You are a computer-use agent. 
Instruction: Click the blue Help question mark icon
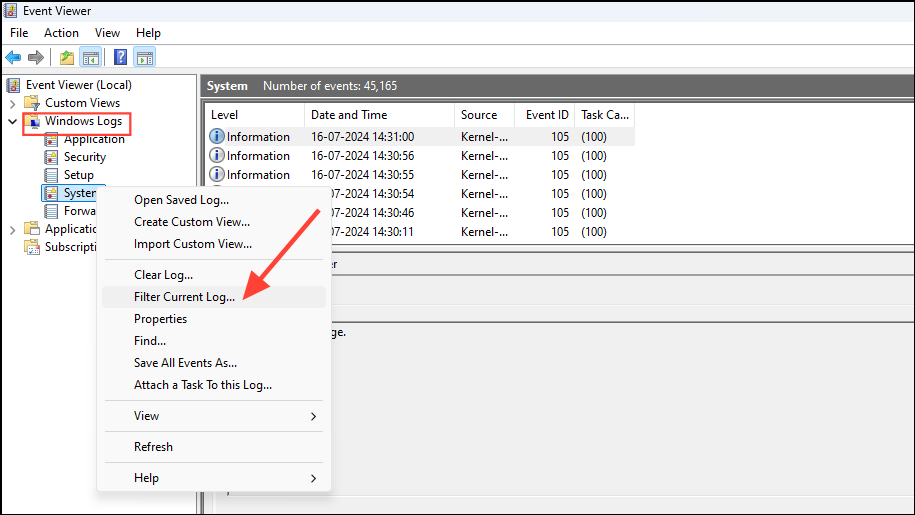coord(120,57)
